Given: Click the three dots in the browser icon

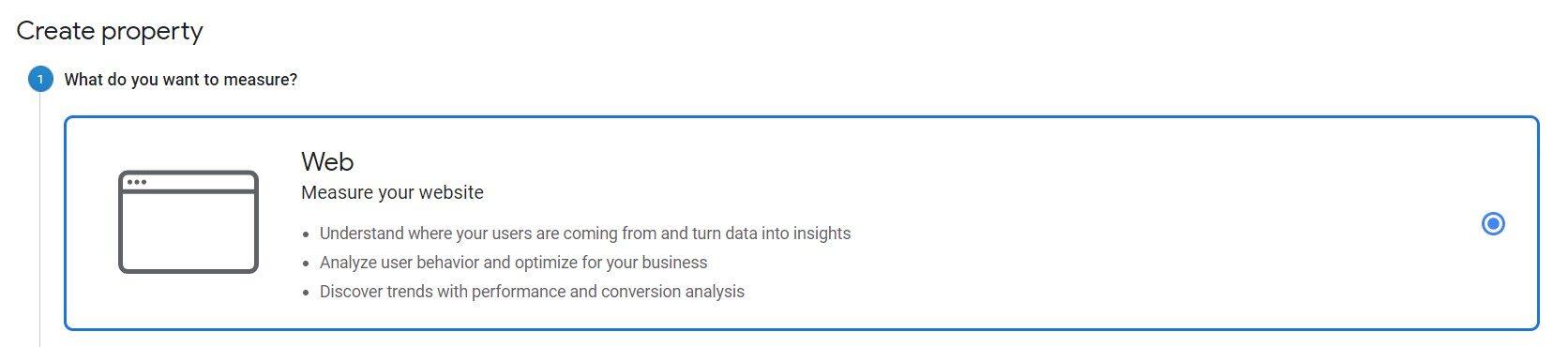Looking at the screenshot, I should point(137,182).
